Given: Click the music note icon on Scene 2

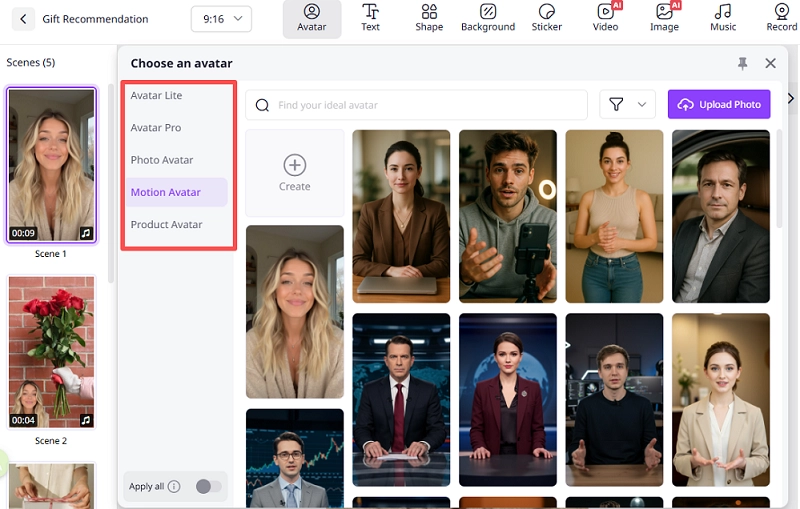Looking at the screenshot, I should (86, 420).
